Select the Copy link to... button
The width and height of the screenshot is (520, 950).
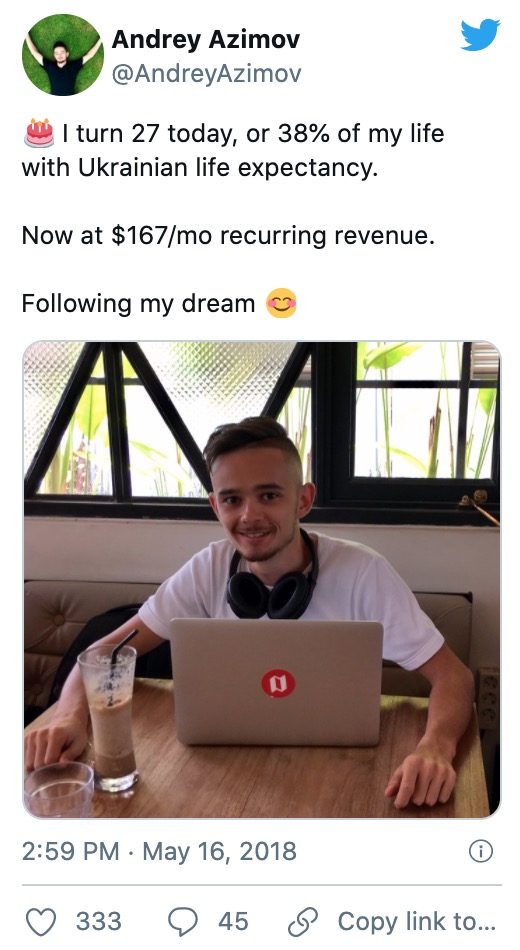(417, 922)
